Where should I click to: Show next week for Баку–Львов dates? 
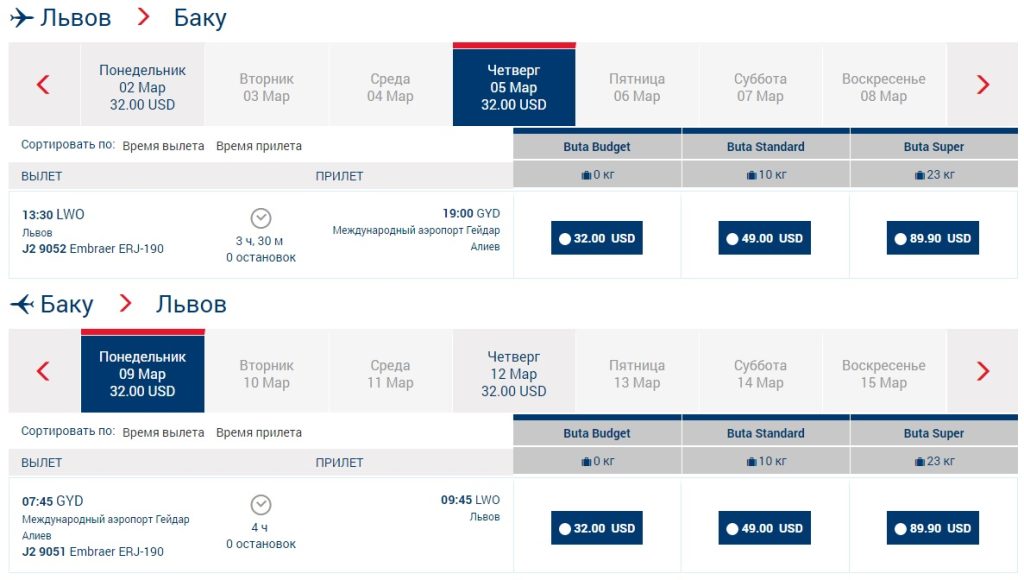point(982,372)
